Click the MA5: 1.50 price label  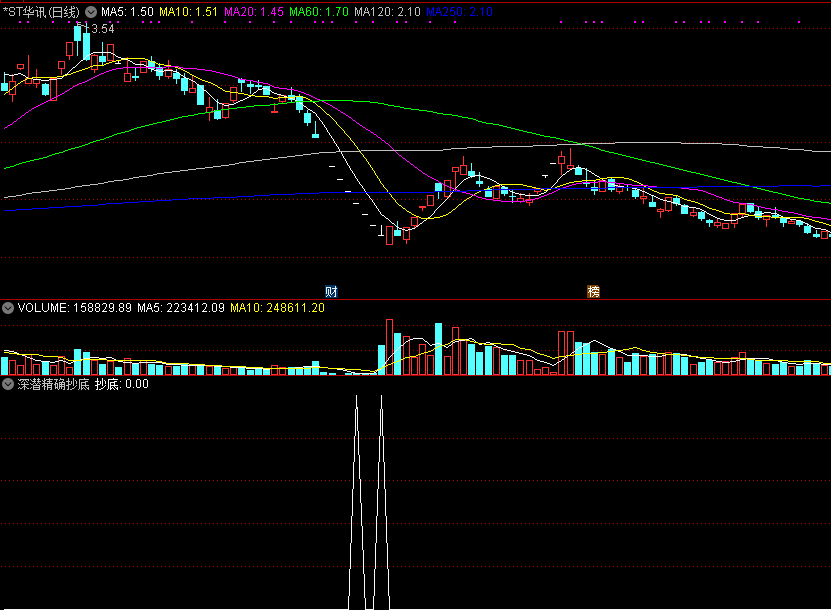pyautogui.click(x=127, y=12)
